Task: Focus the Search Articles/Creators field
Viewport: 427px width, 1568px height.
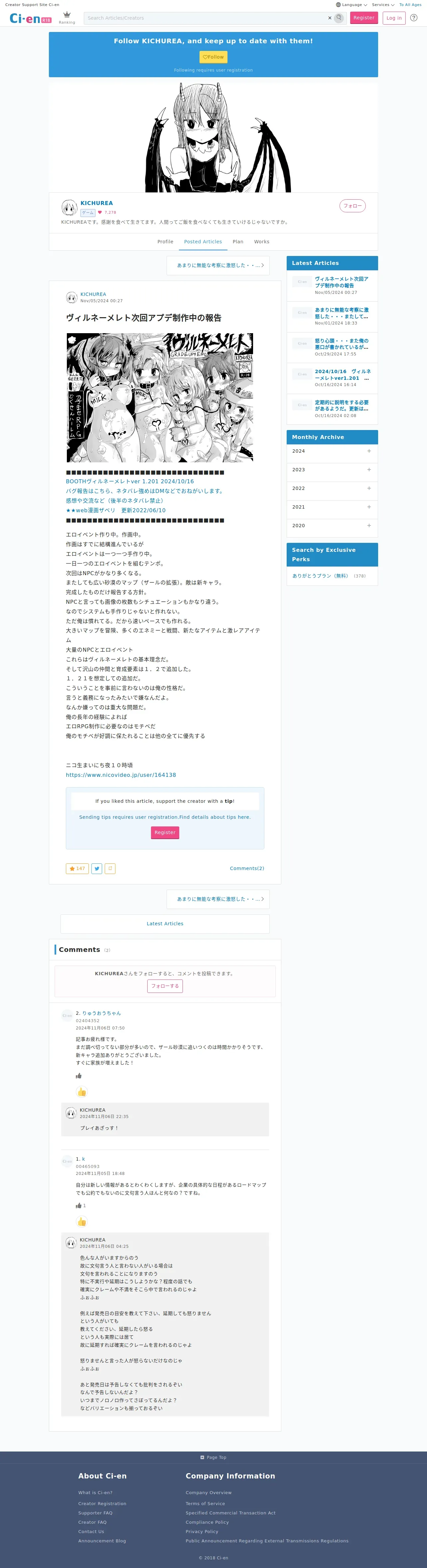Action: tap(206, 18)
